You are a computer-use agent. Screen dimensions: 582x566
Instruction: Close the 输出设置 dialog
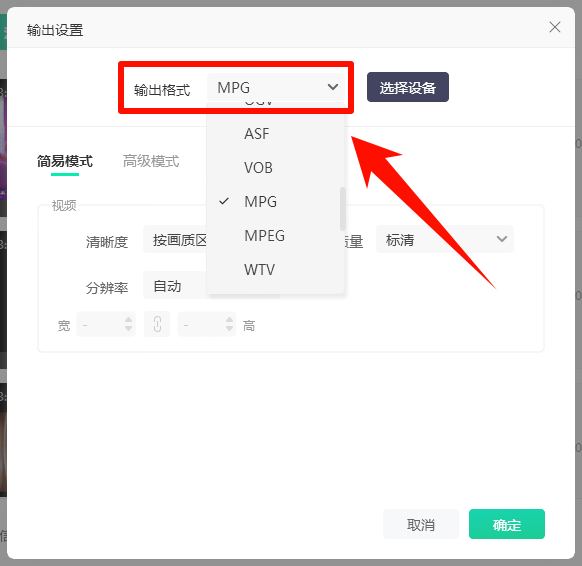click(555, 27)
